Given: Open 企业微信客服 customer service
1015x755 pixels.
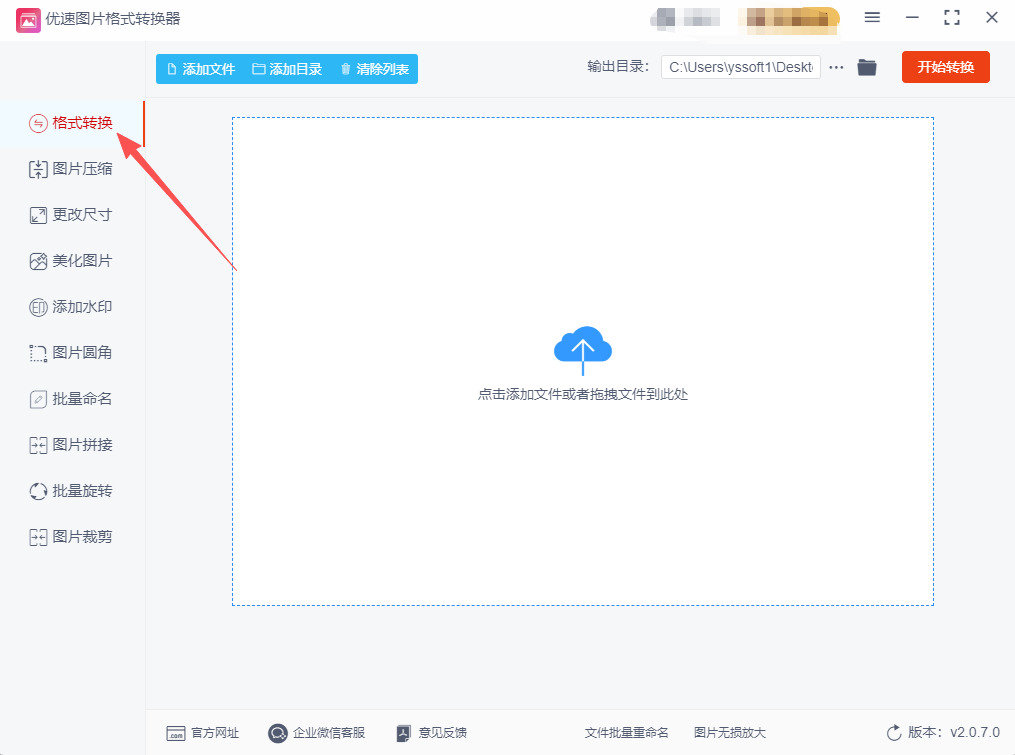Looking at the screenshot, I should (x=317, y=733).
